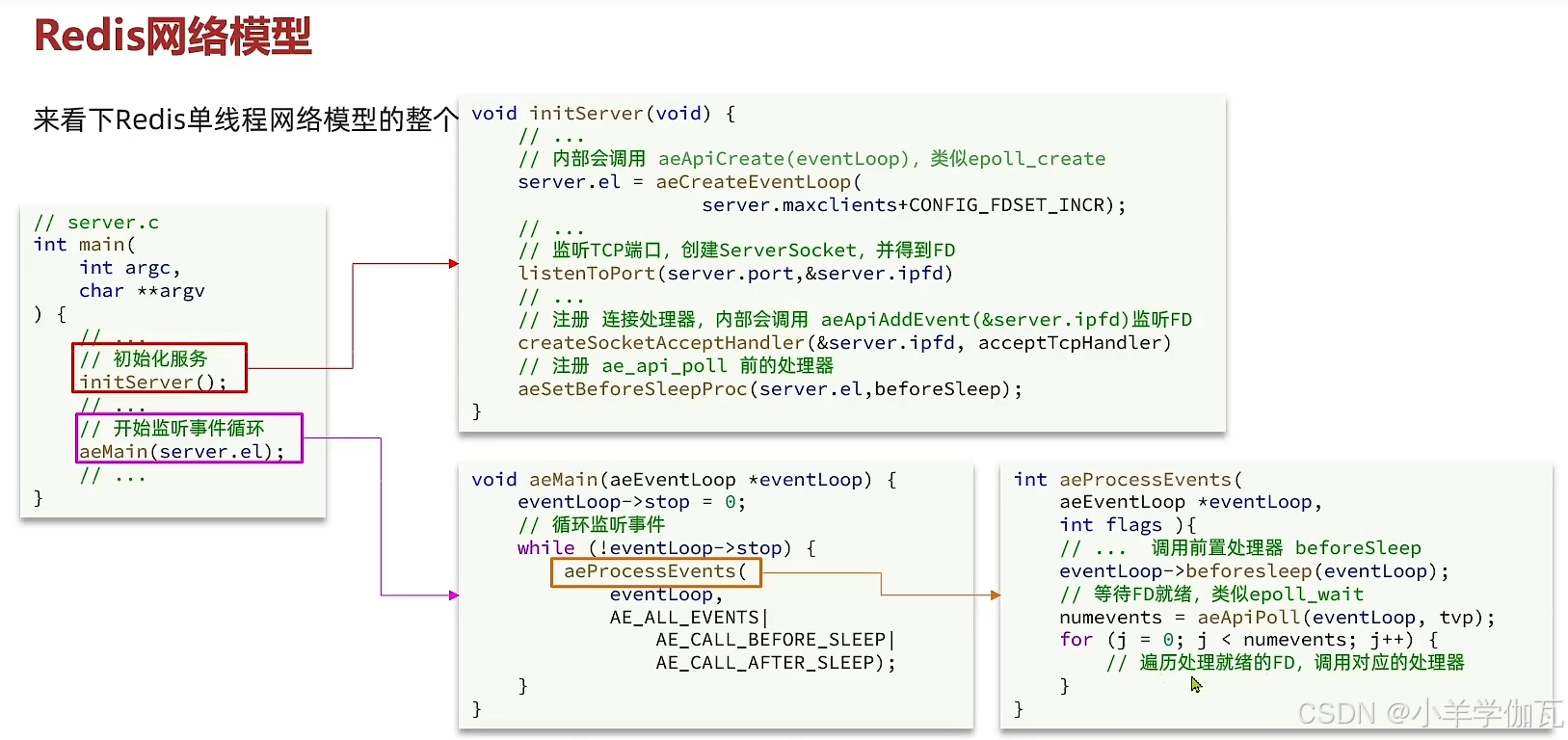Click the "int main(" line

coord(85,245)
